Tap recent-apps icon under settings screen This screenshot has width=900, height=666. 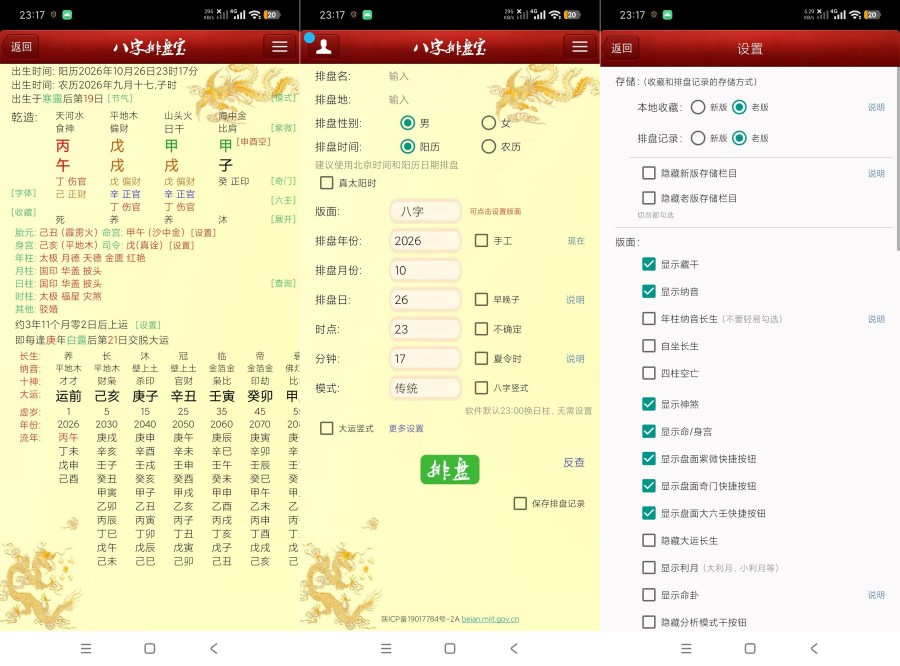(686, 648)
